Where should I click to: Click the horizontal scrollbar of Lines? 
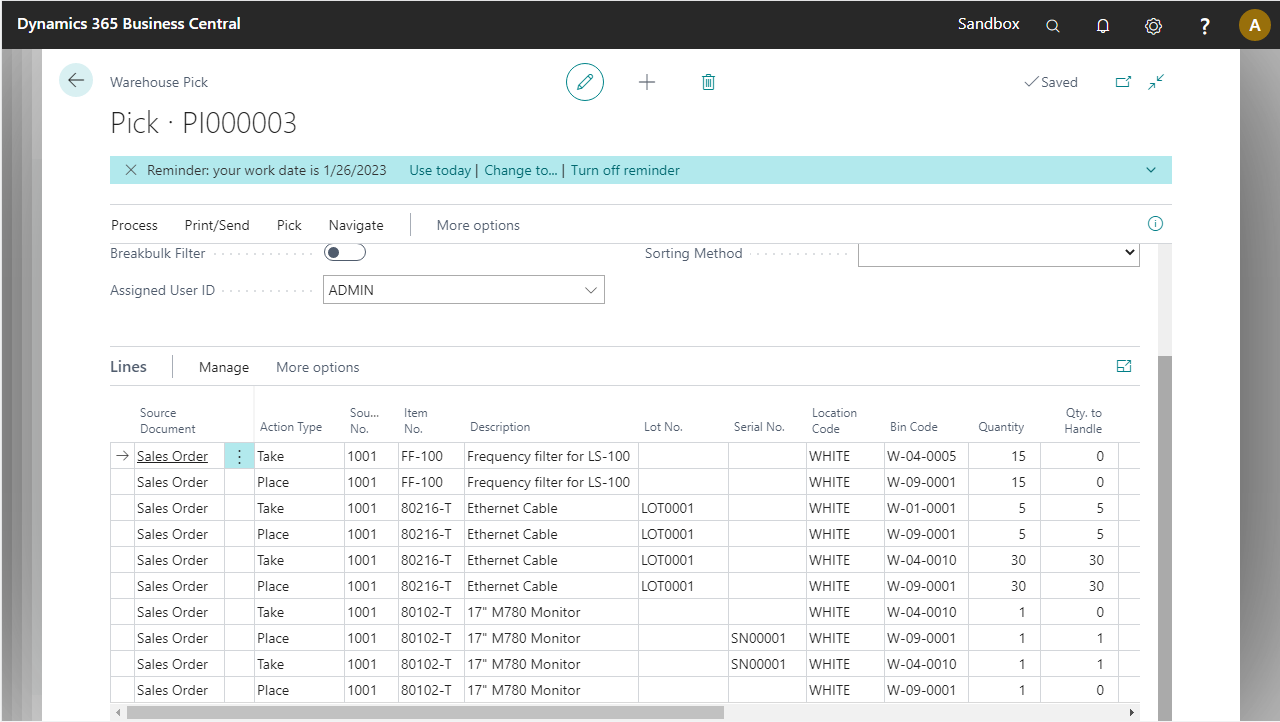(425, 712)
